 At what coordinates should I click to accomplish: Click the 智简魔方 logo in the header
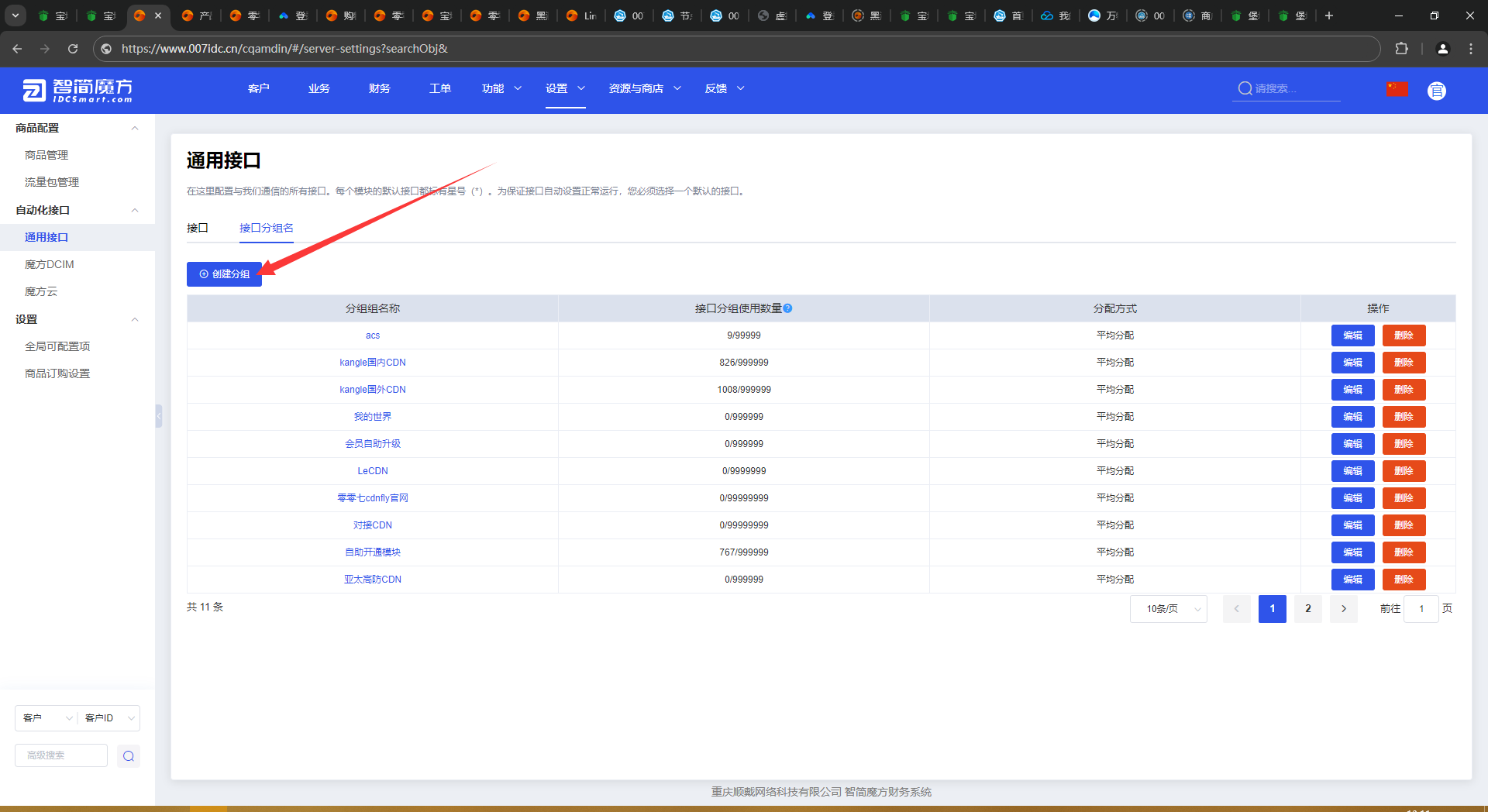(x=77, y=90)
